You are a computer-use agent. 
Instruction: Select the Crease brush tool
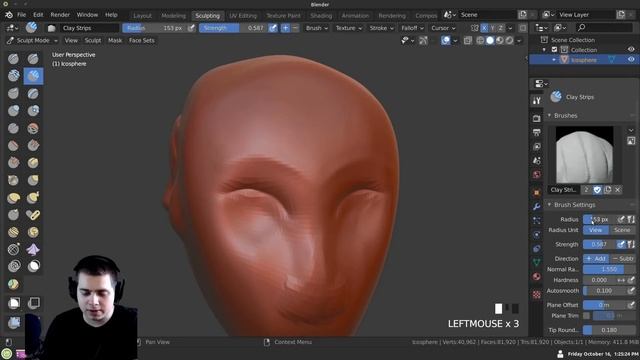pos(13,128)
